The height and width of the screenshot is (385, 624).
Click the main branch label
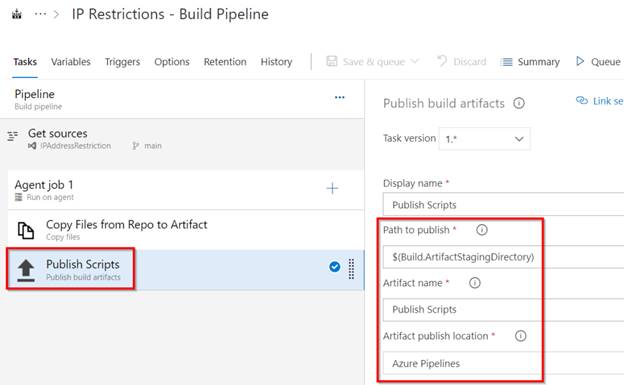coord(153,146)
